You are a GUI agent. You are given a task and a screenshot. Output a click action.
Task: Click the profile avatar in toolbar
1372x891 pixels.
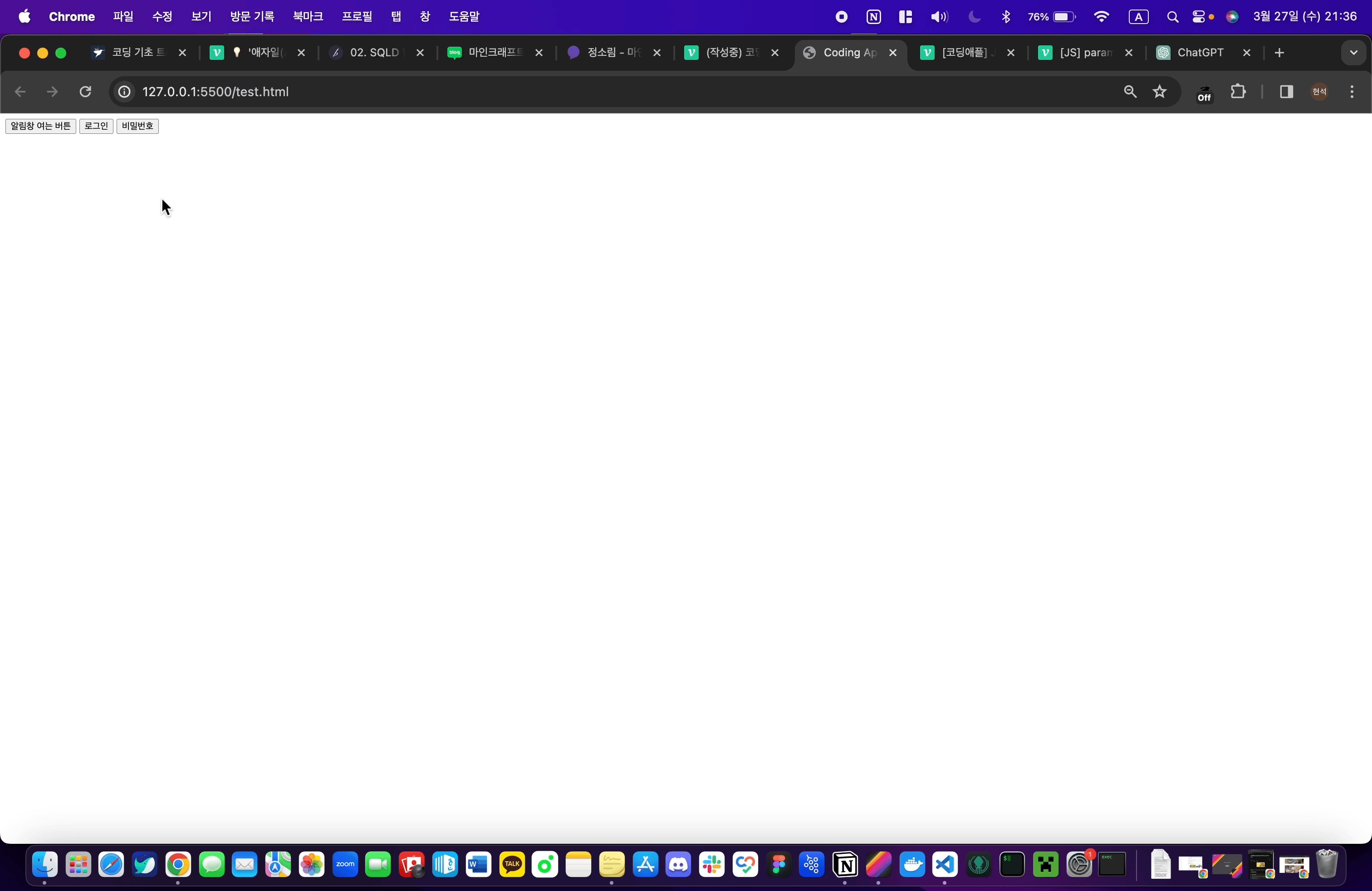[1319, 92]
